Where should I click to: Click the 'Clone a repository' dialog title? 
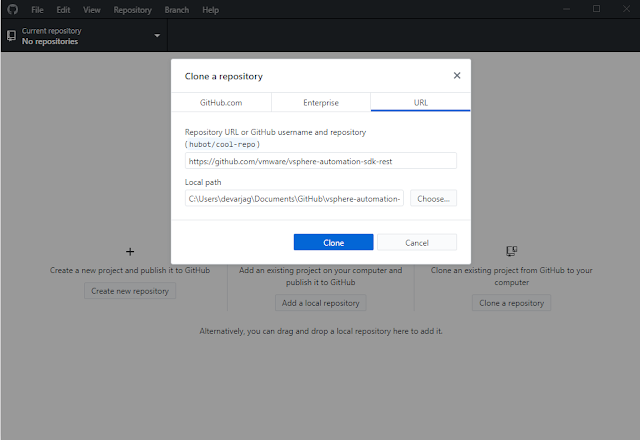[x=224, y=76]
